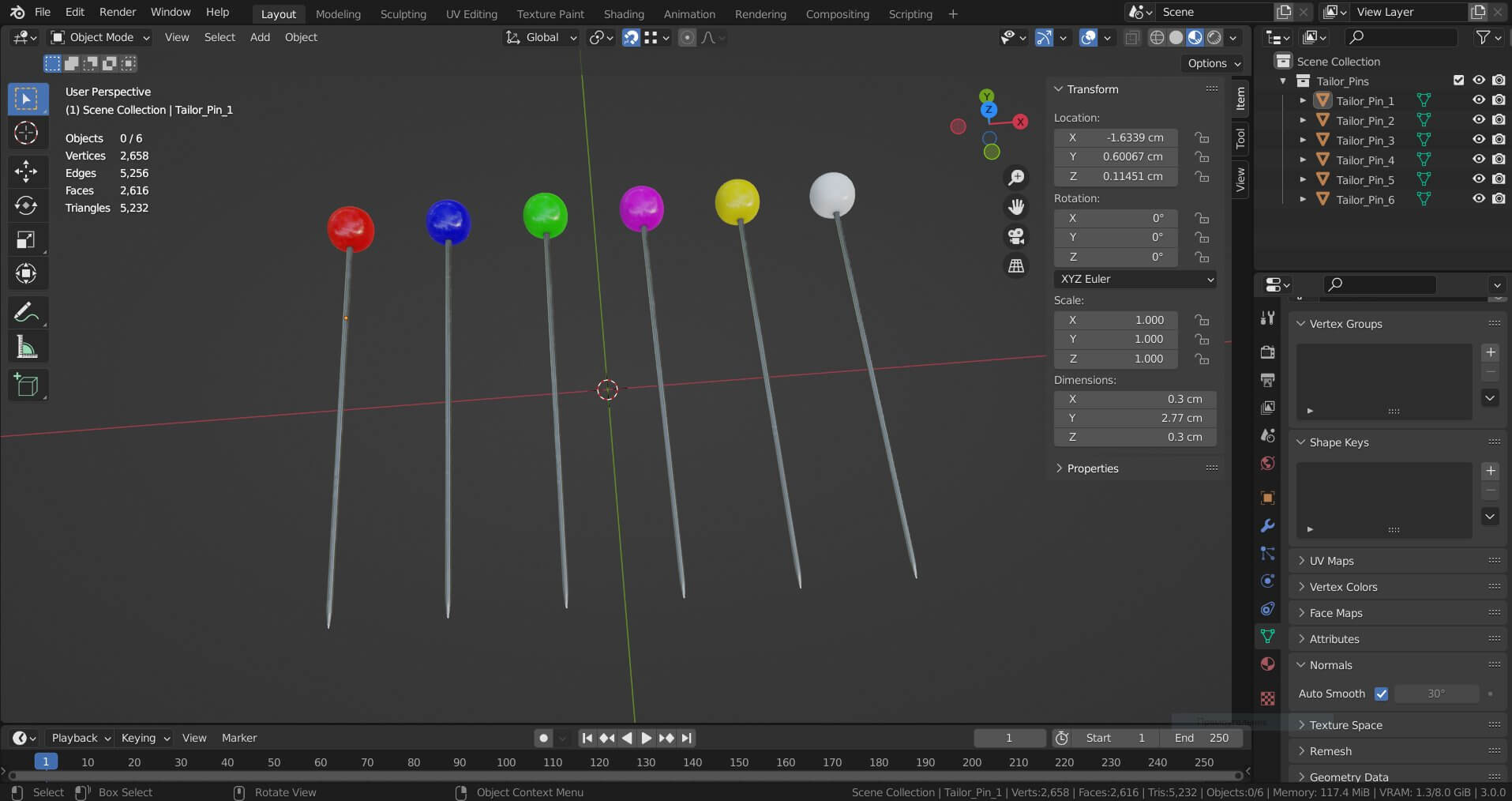Open the Object Mode dropdown
Image resolution: width=1512 pixels, height=801 pixels.
(99, 37)
